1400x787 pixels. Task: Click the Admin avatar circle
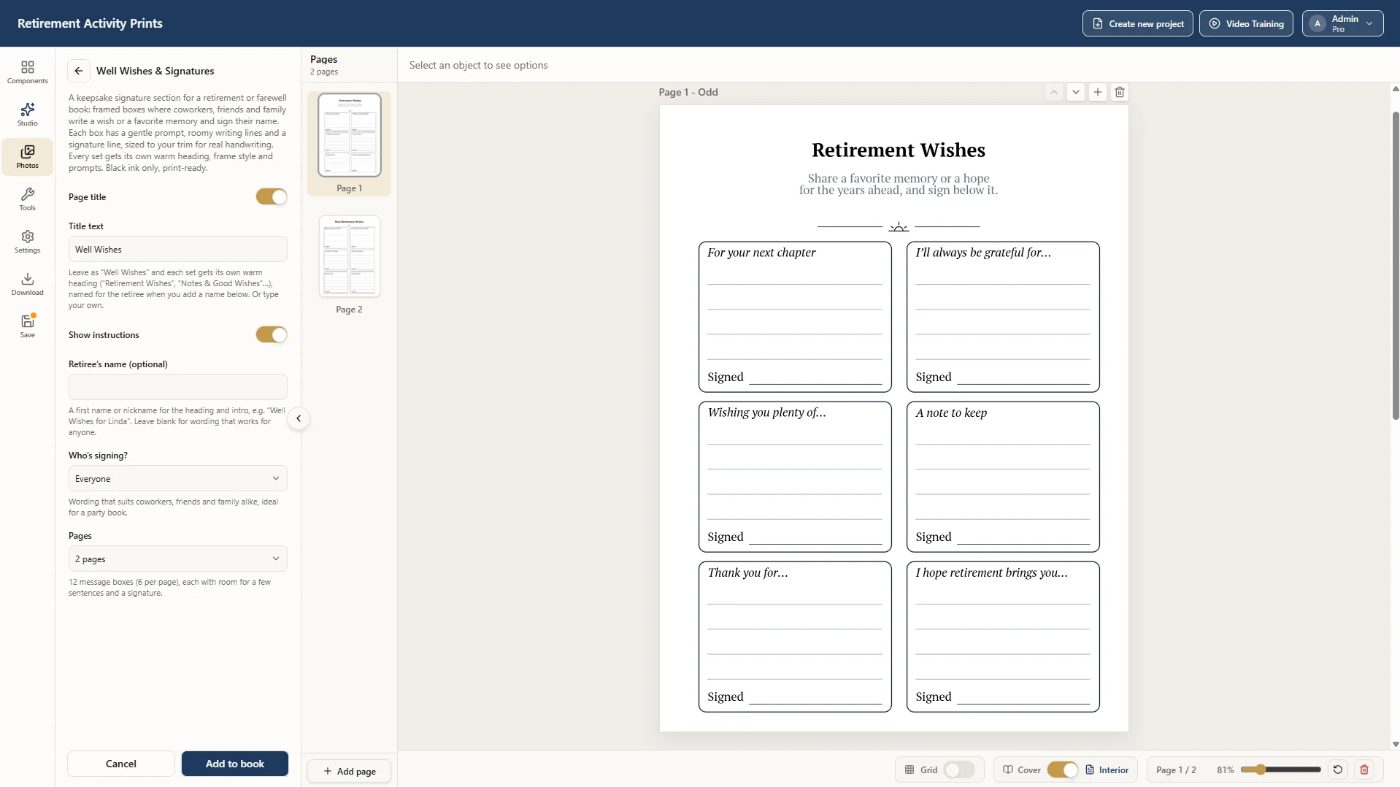click(x=1317, y=23)
